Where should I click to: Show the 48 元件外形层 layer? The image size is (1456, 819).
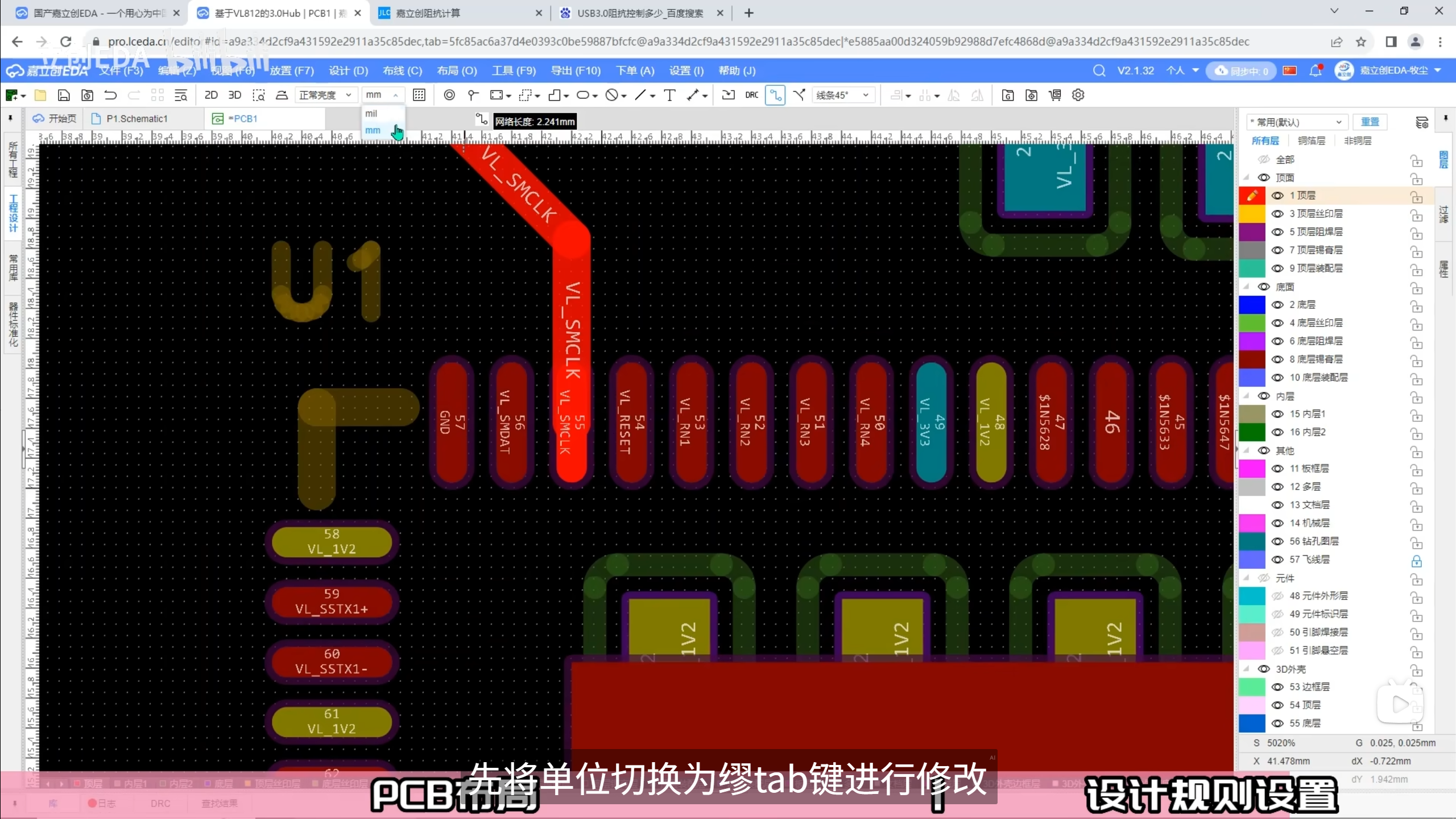(1277, 596)
